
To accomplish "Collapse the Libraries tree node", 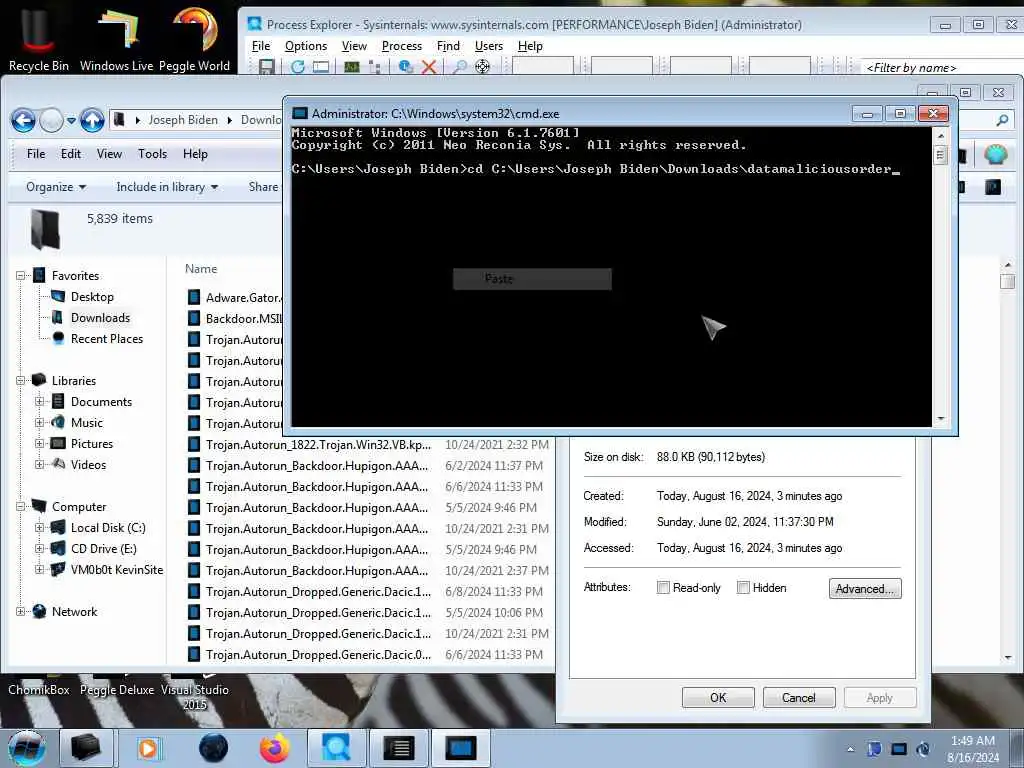I will [x=20, y=381].
